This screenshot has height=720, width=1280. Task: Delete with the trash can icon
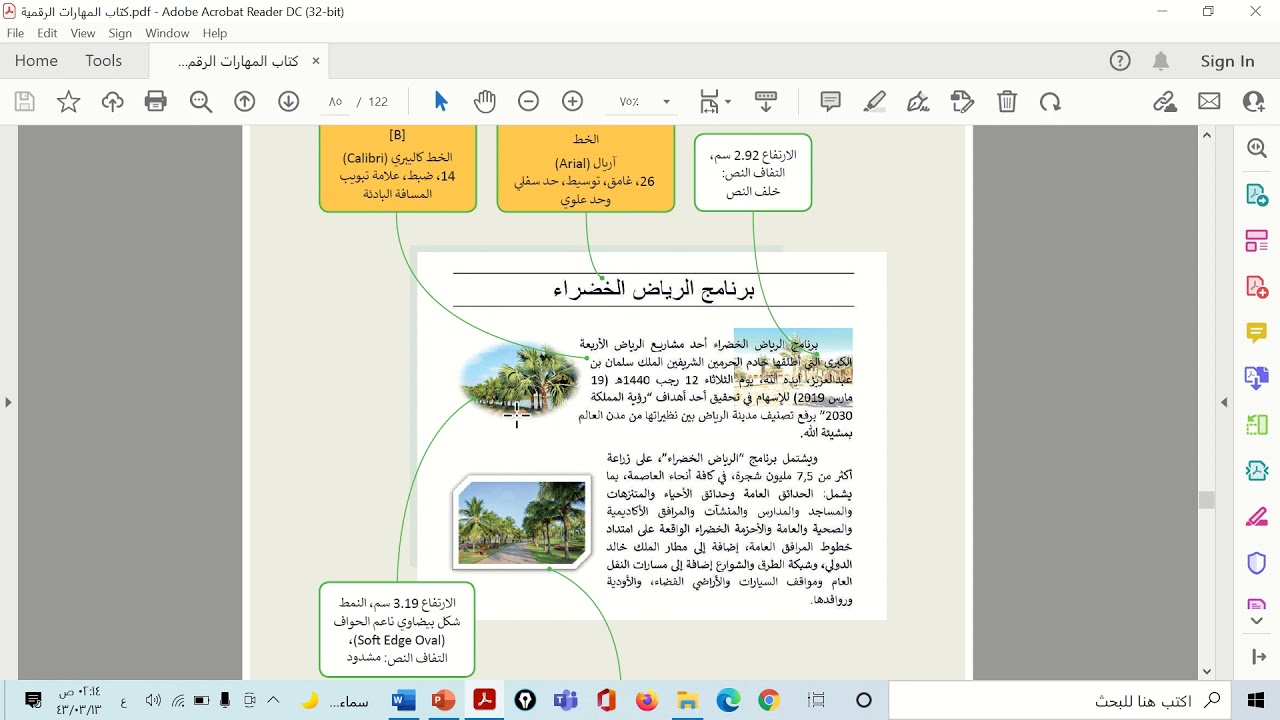click(x=1007, y=101)
